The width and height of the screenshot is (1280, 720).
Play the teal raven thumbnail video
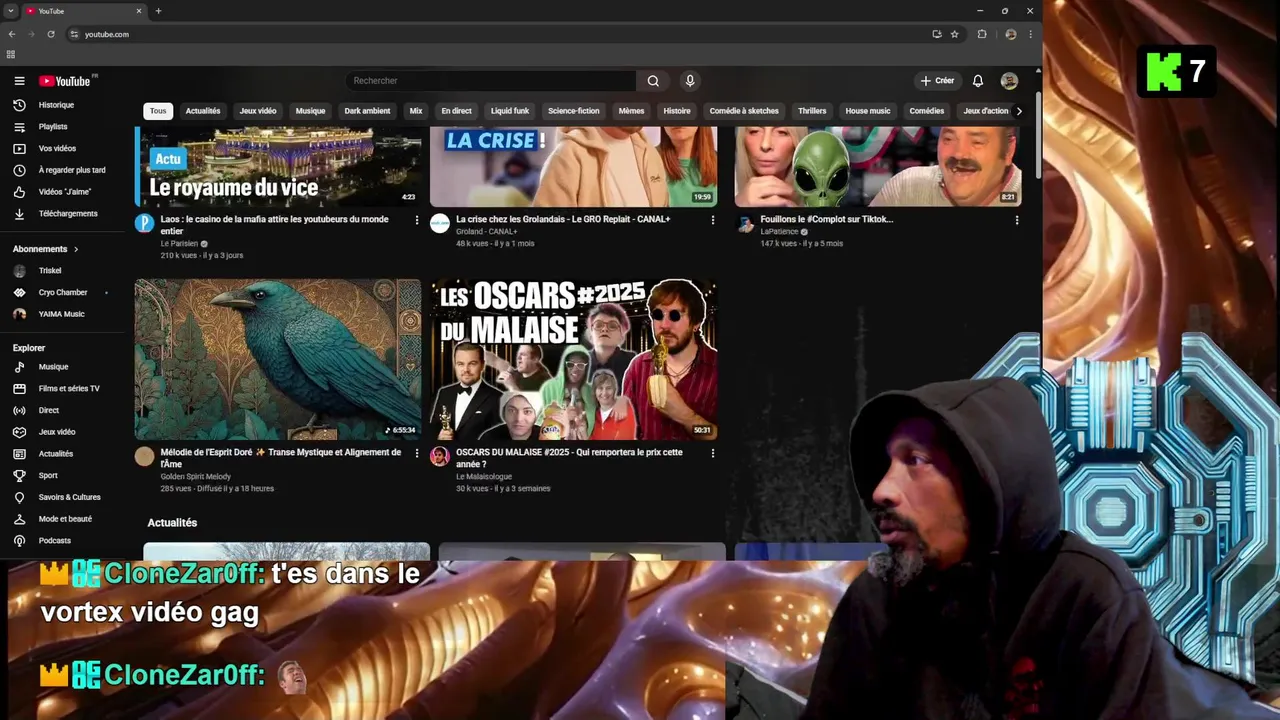[x=278, y=359]
